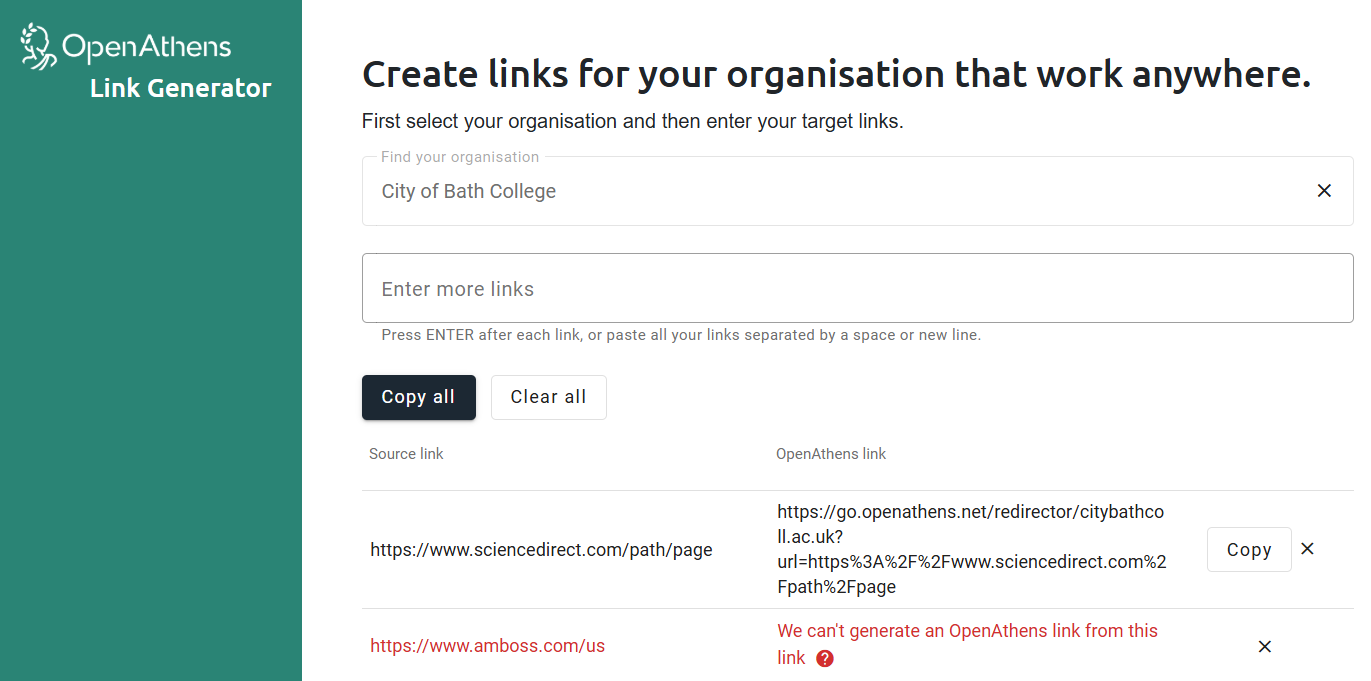Click the OpenAthens logo
Screen dimensions: 1371x681
(x=126, y=46)
